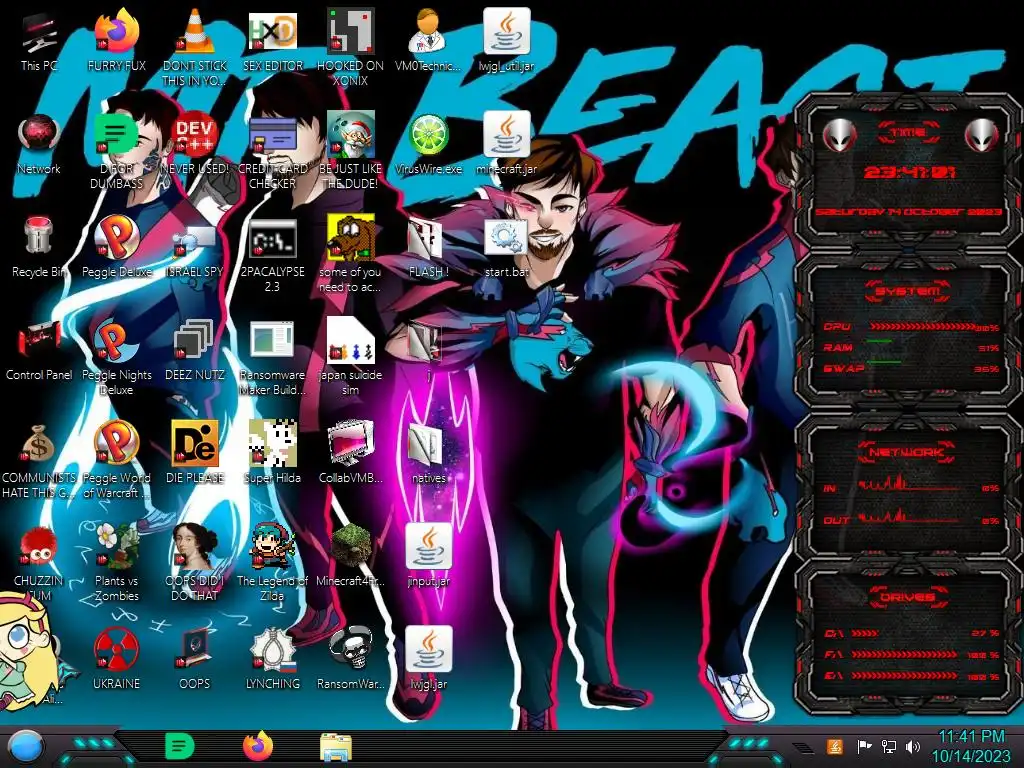This screenshot has width=1024, height=768.
Task: Select the minecraft.jar file icon
Action: click(506, 135)
